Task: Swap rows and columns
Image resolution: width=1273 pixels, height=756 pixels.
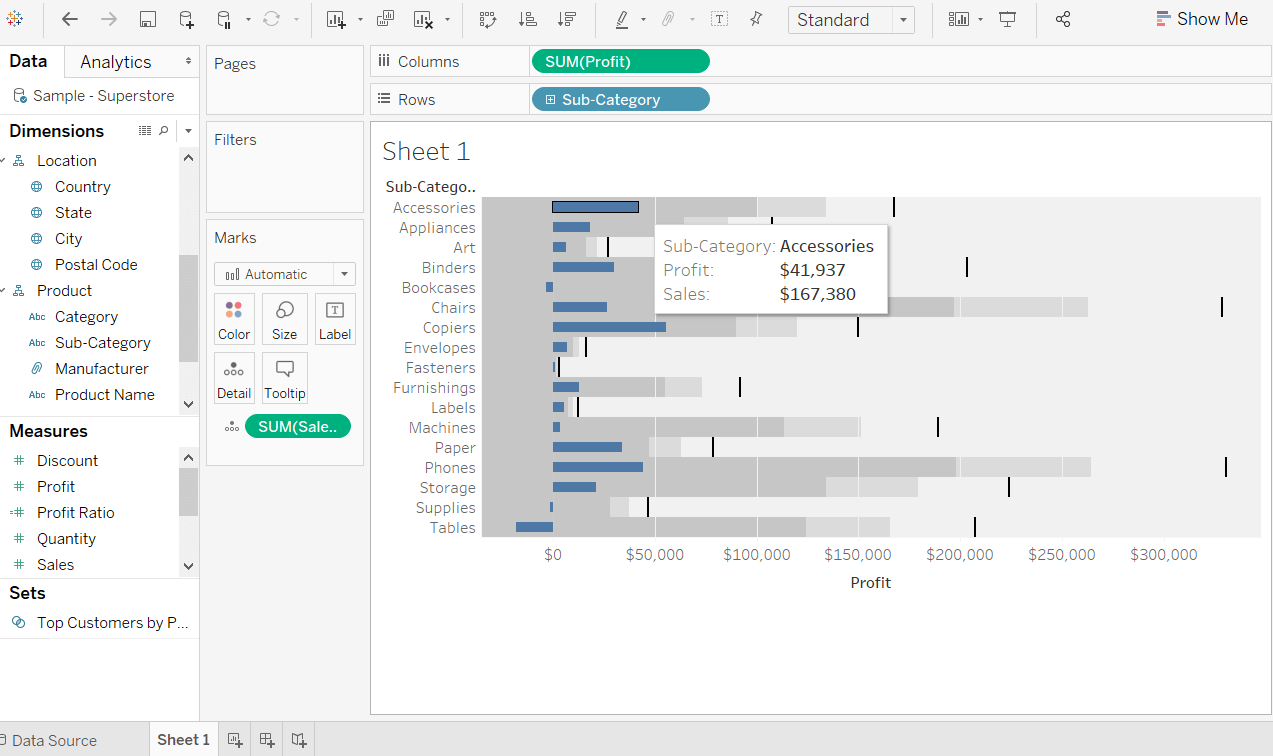Action: (488, 19)
